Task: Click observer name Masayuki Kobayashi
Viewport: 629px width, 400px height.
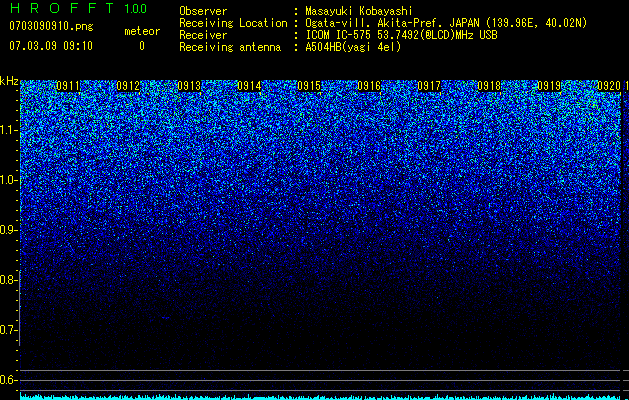Action: (359, 11)
